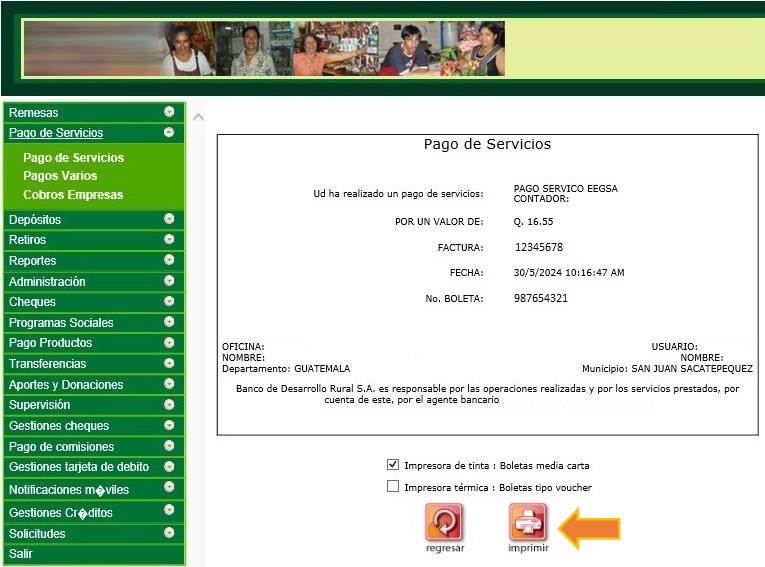
Task: Expand the Programas Sociales arrow icon
Action: [x=169, y=322]
